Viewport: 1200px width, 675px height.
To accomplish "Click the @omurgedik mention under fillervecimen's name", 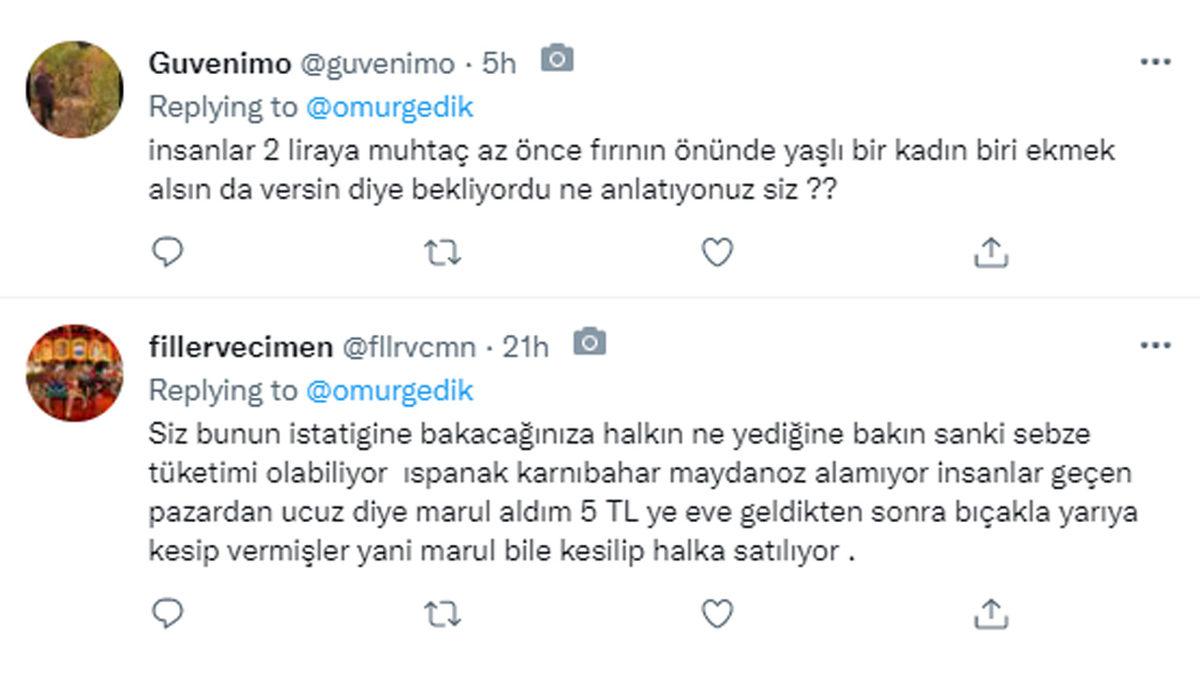I will click(x=391, y=390).
